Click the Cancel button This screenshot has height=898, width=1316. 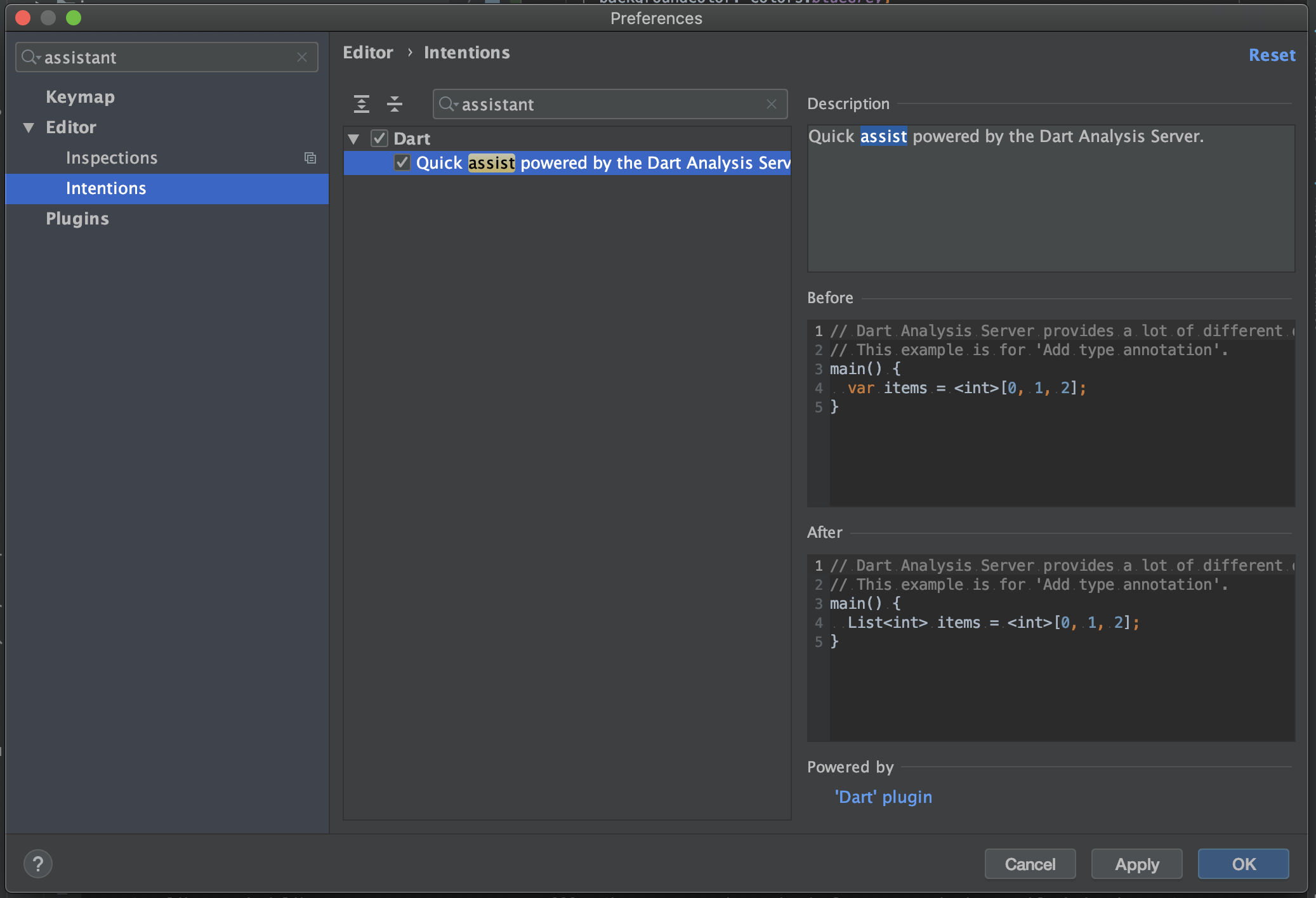[x=1030, y=864]
